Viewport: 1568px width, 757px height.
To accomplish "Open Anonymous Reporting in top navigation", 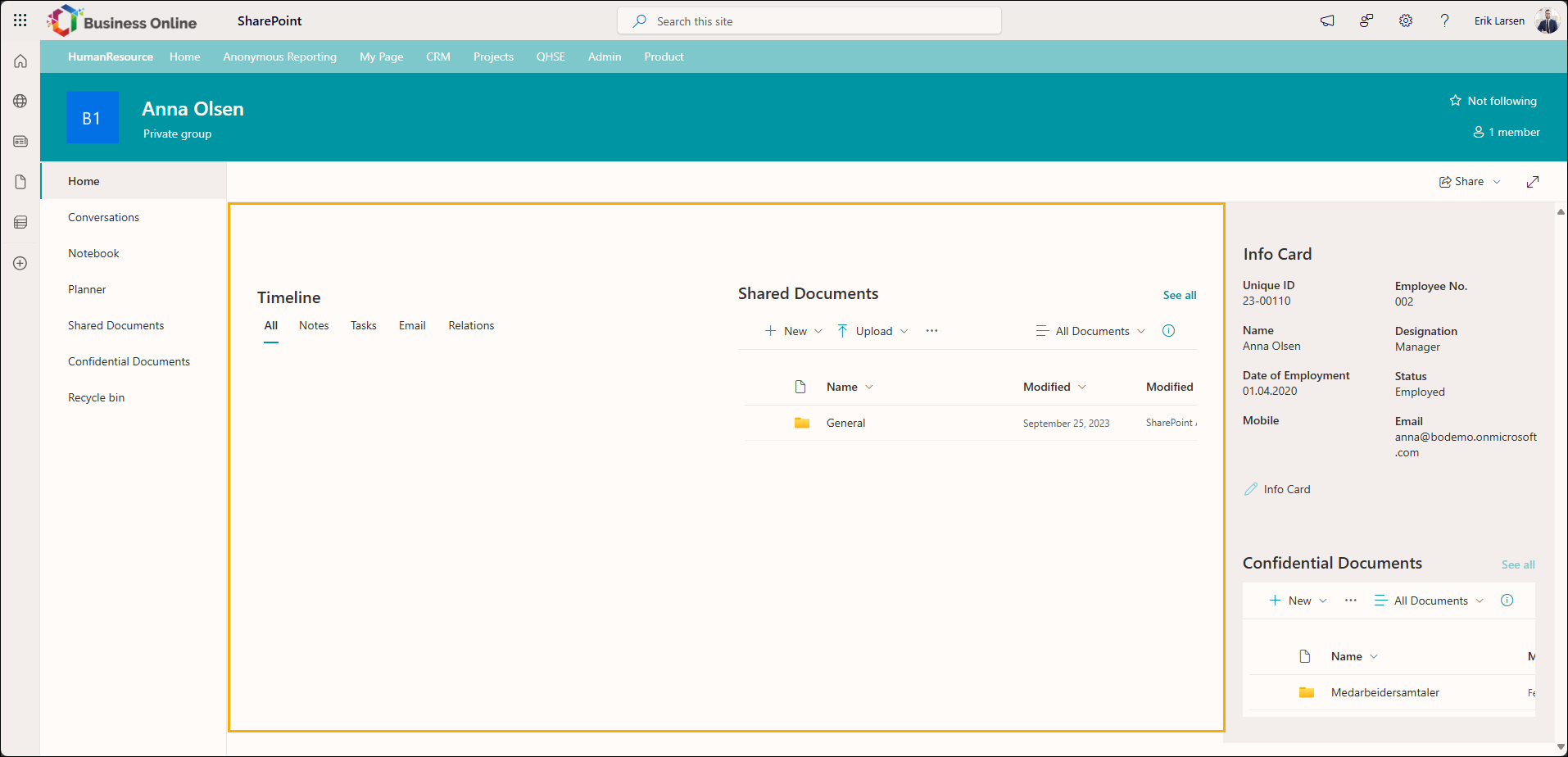I will (x=280, y=57).
